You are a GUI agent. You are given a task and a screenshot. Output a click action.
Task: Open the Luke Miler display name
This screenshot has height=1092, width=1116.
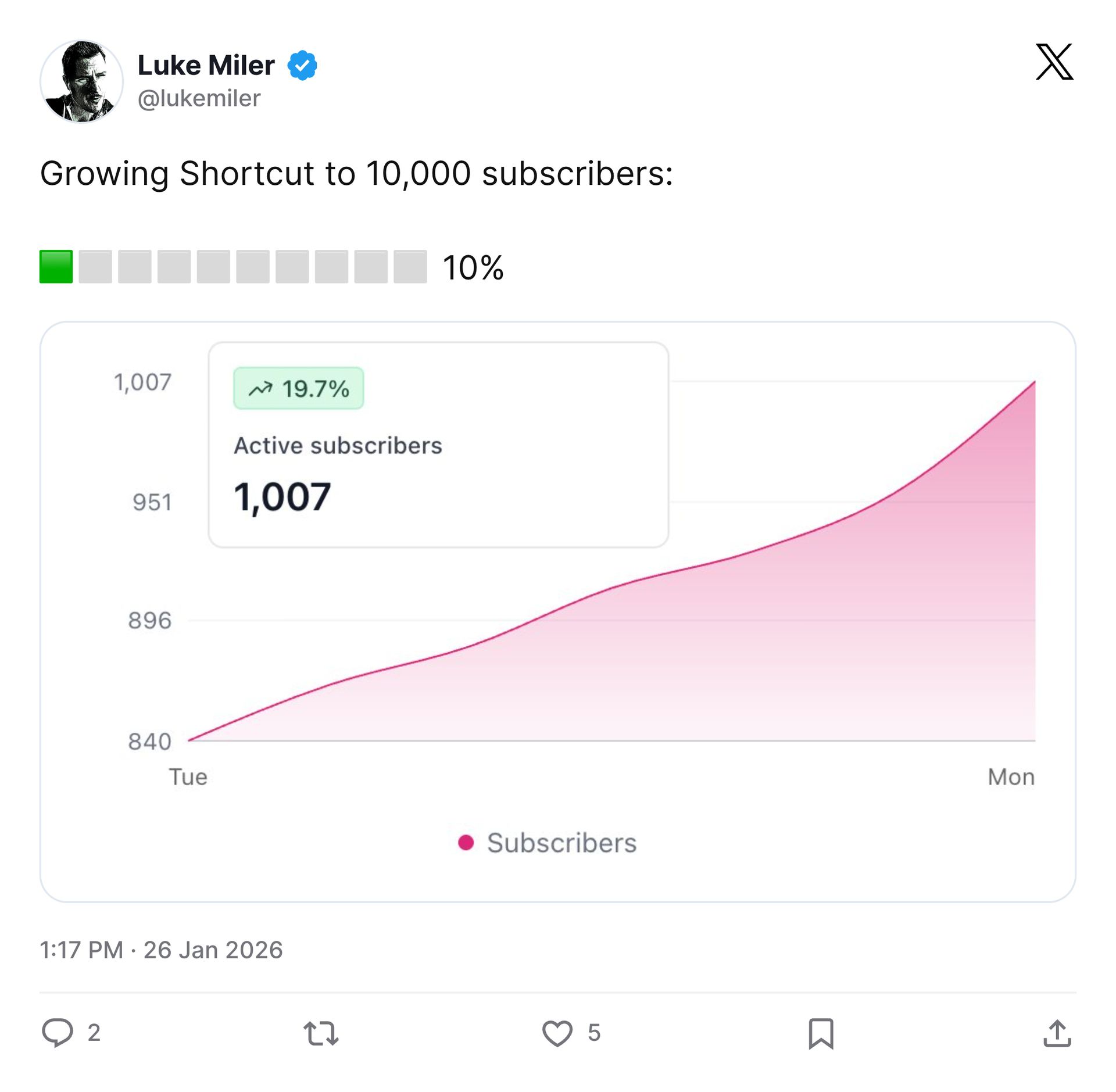[x=206, y=65]
